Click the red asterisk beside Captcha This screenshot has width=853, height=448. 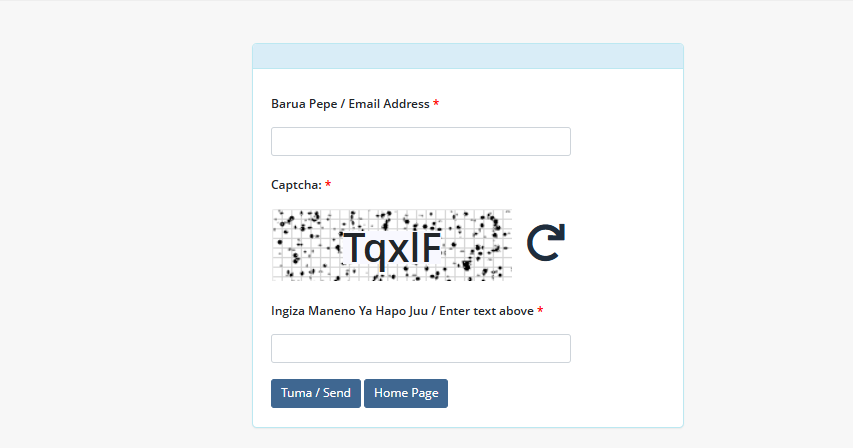coord(328,184)
